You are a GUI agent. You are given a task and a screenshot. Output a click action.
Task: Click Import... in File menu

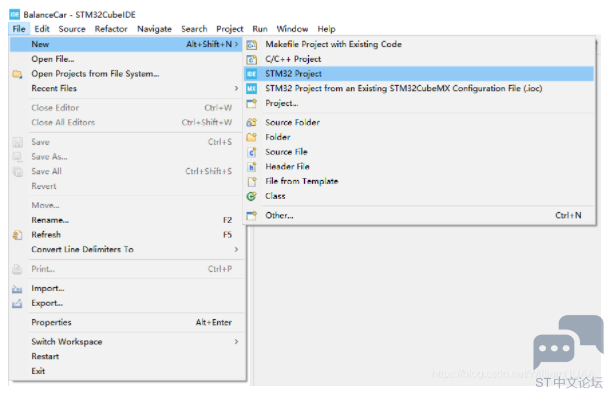click(x=126, y=289)
